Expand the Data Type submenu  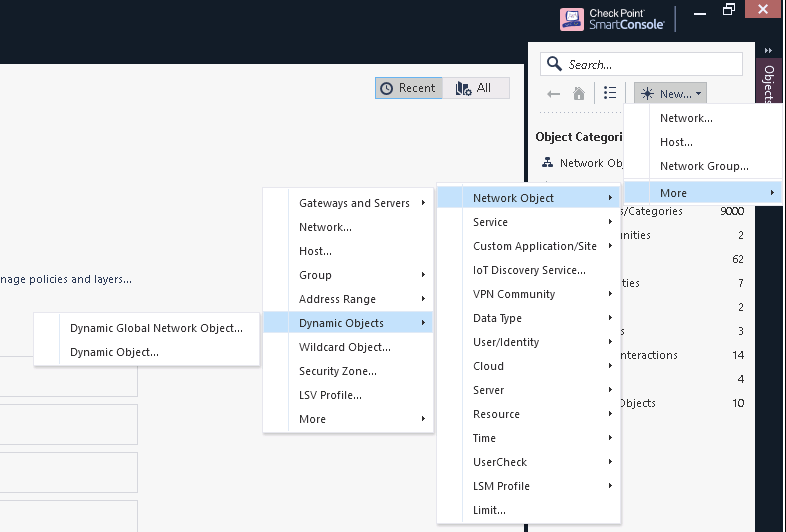[x=529, y=318]
